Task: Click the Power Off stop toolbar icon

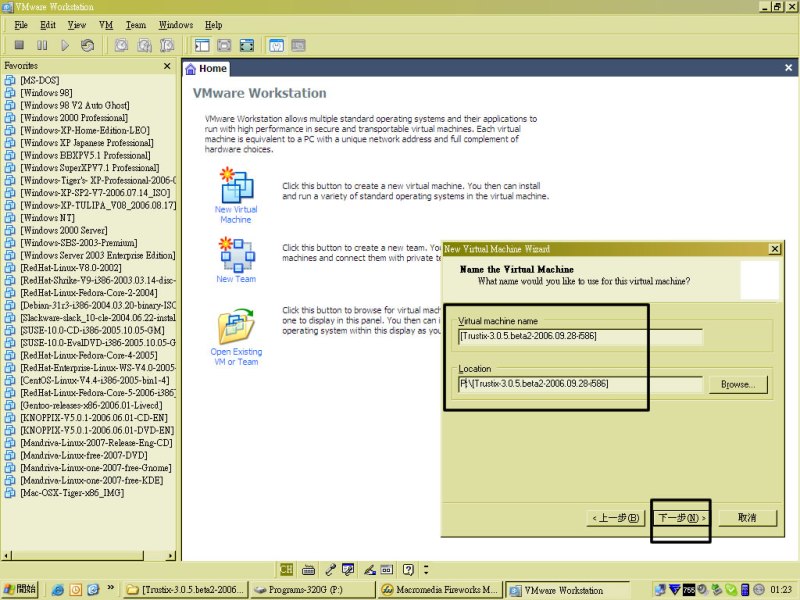Action: [19, 45]
